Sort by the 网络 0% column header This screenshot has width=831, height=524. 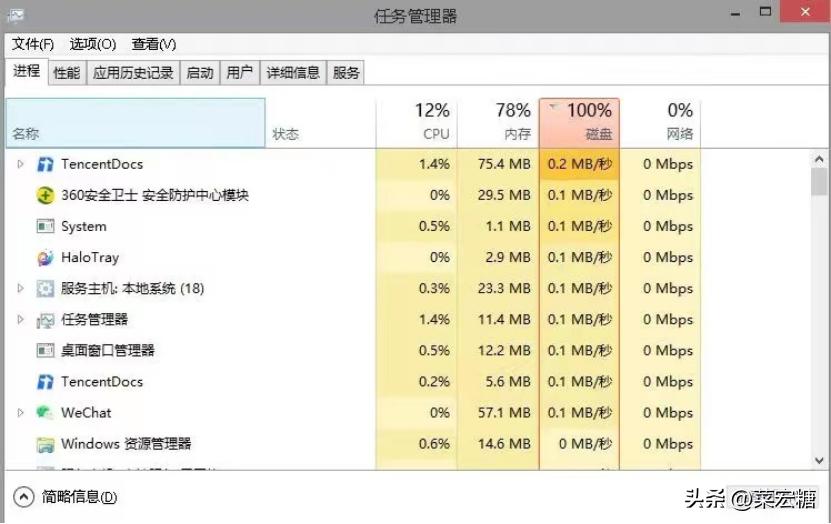[660, 122]
